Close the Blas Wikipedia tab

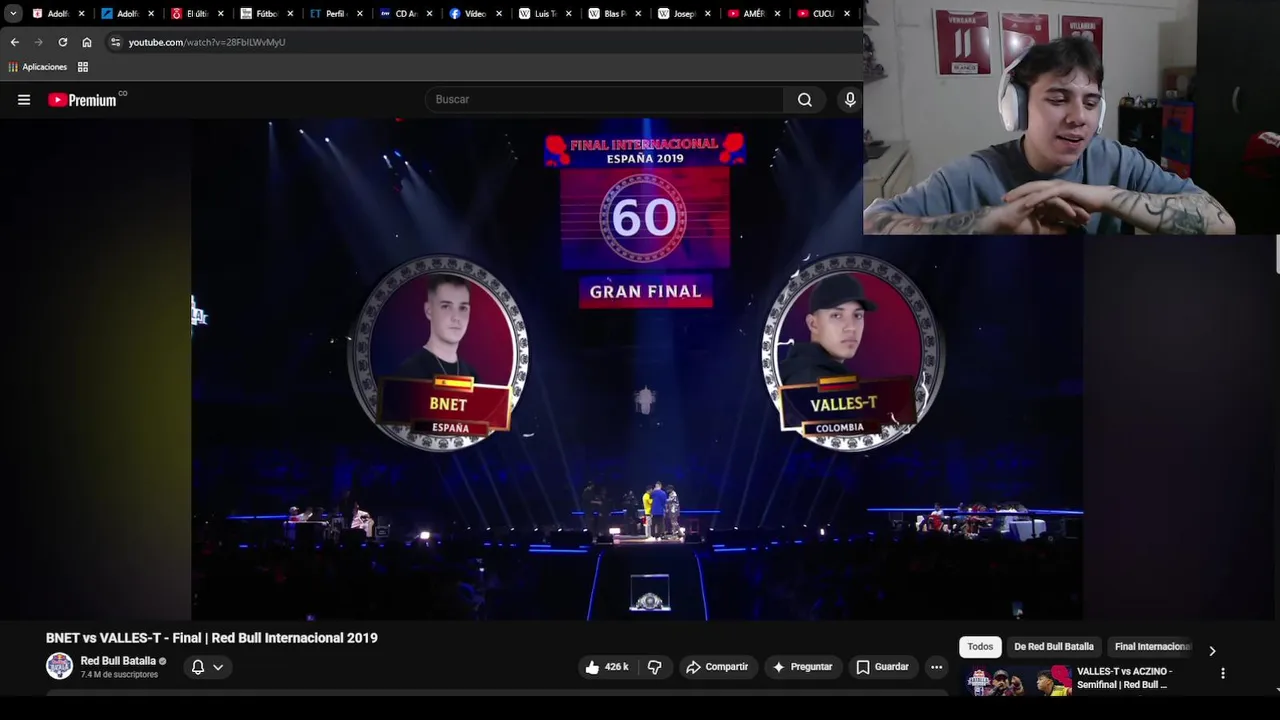639,14
